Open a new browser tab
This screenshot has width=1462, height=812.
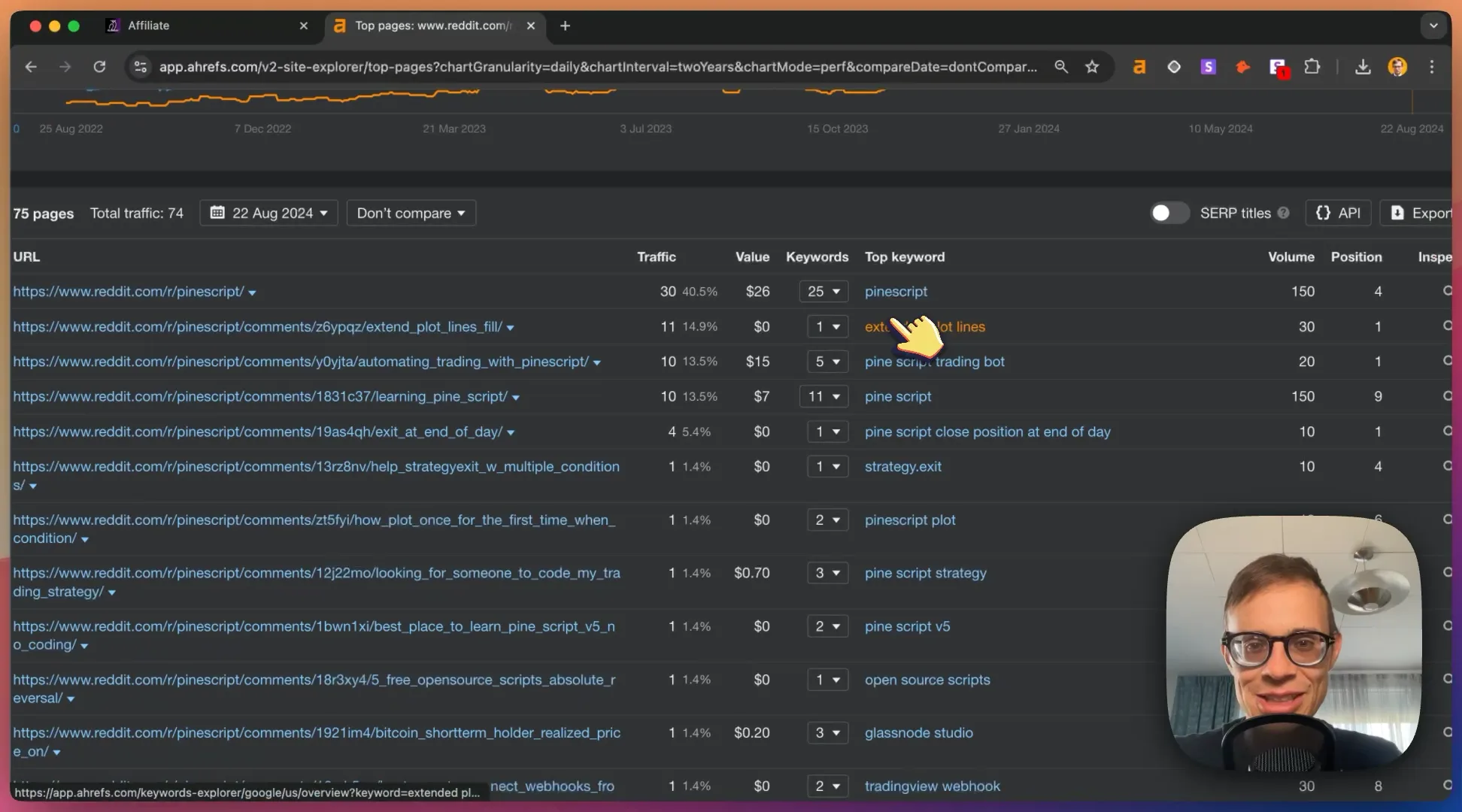[x=566, y=26]
